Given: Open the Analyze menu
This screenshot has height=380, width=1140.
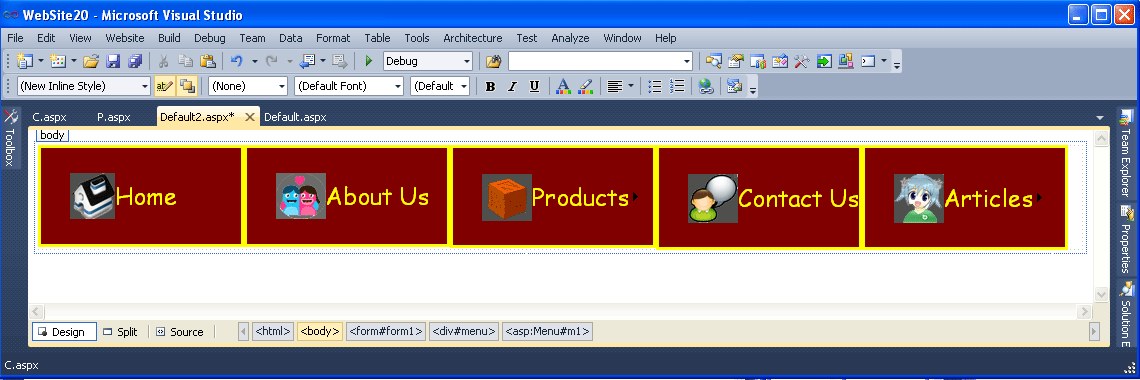Looking at the screenshot, I should click(x=570, y=38).
